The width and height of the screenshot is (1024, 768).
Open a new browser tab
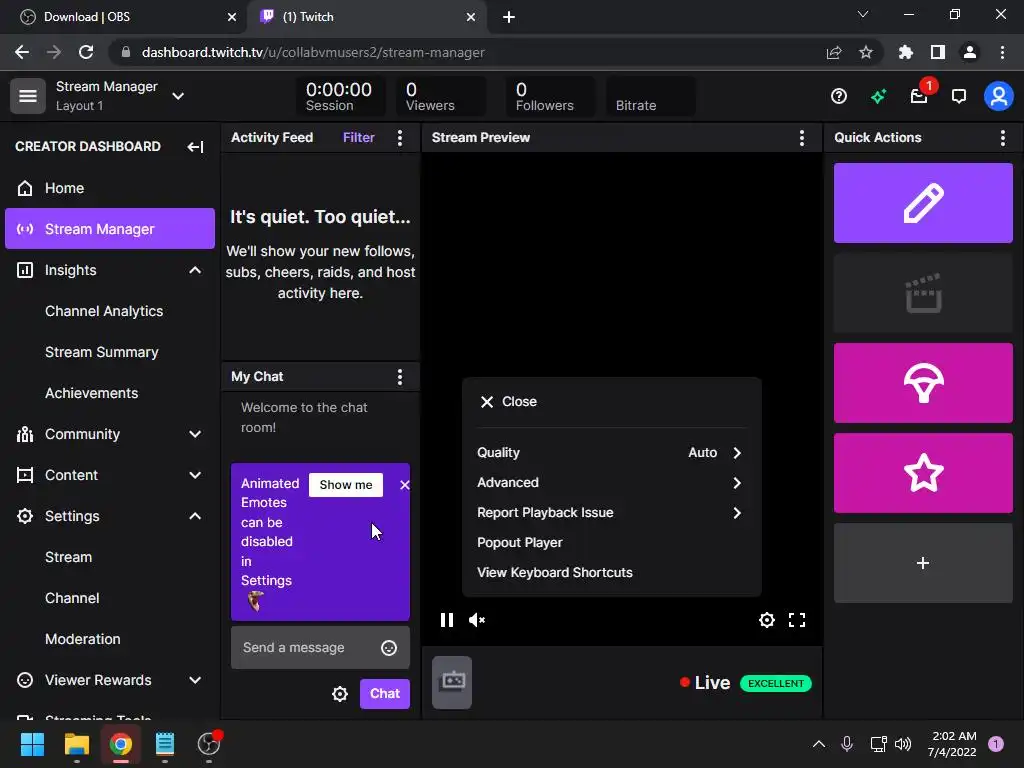click(x=509, y=17)
